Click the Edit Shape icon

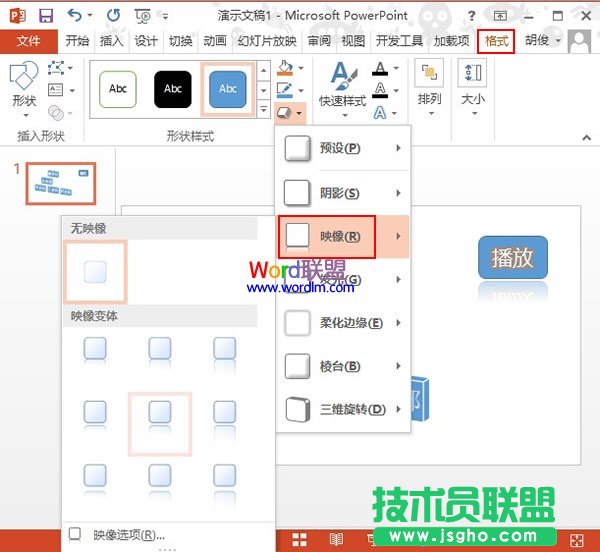(x=56, y=68)
